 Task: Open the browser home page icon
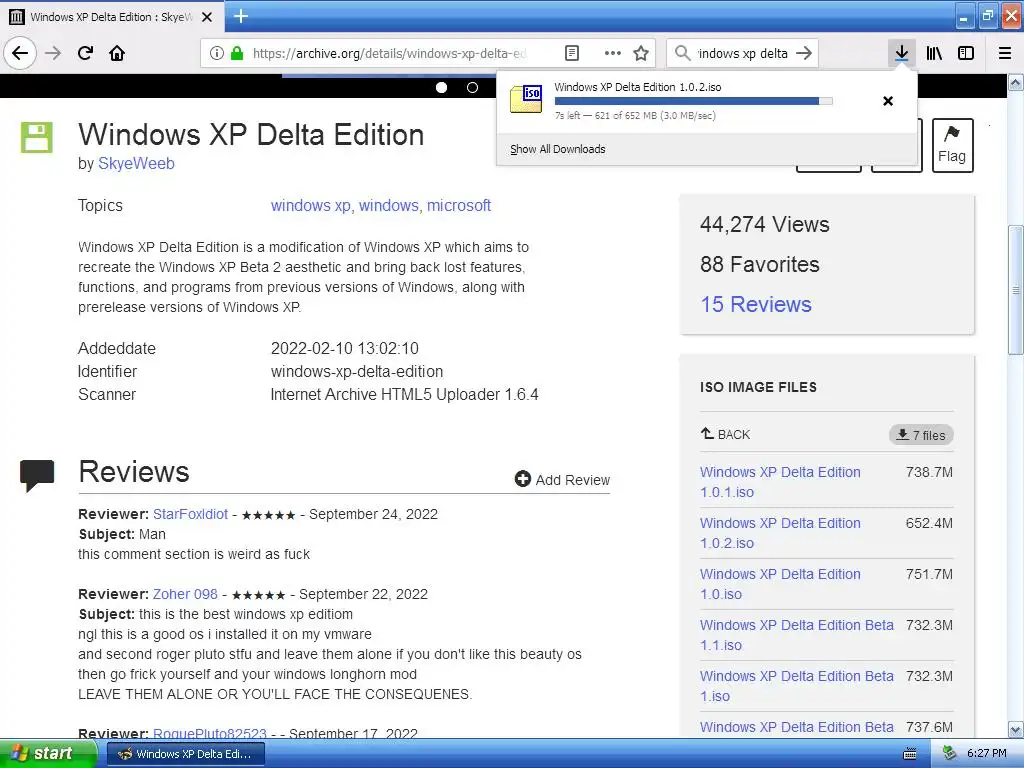tap(117, 53)
